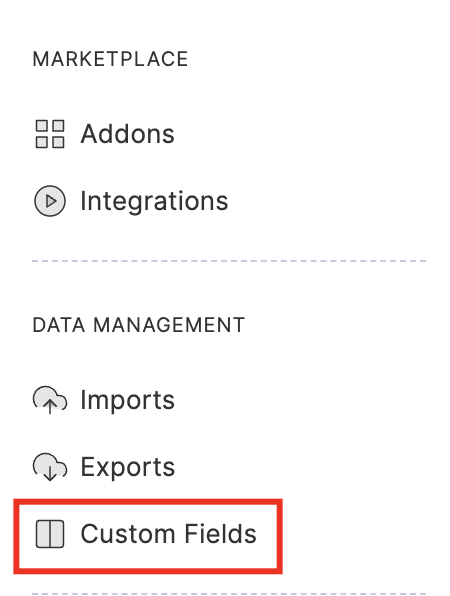
Task: Select the word Fields in Custom Fields
Action: pos(220,534)
